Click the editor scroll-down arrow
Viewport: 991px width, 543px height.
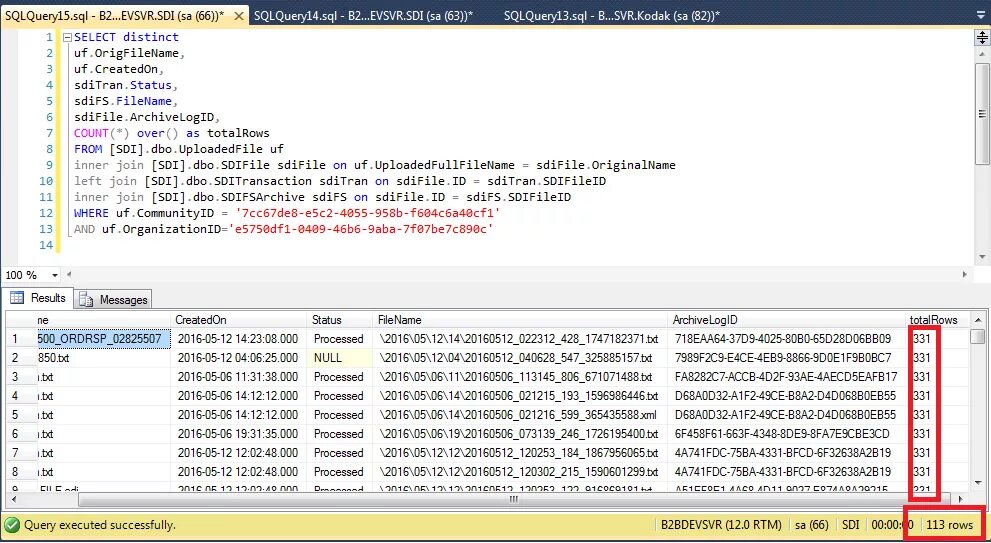coord(982,257)
